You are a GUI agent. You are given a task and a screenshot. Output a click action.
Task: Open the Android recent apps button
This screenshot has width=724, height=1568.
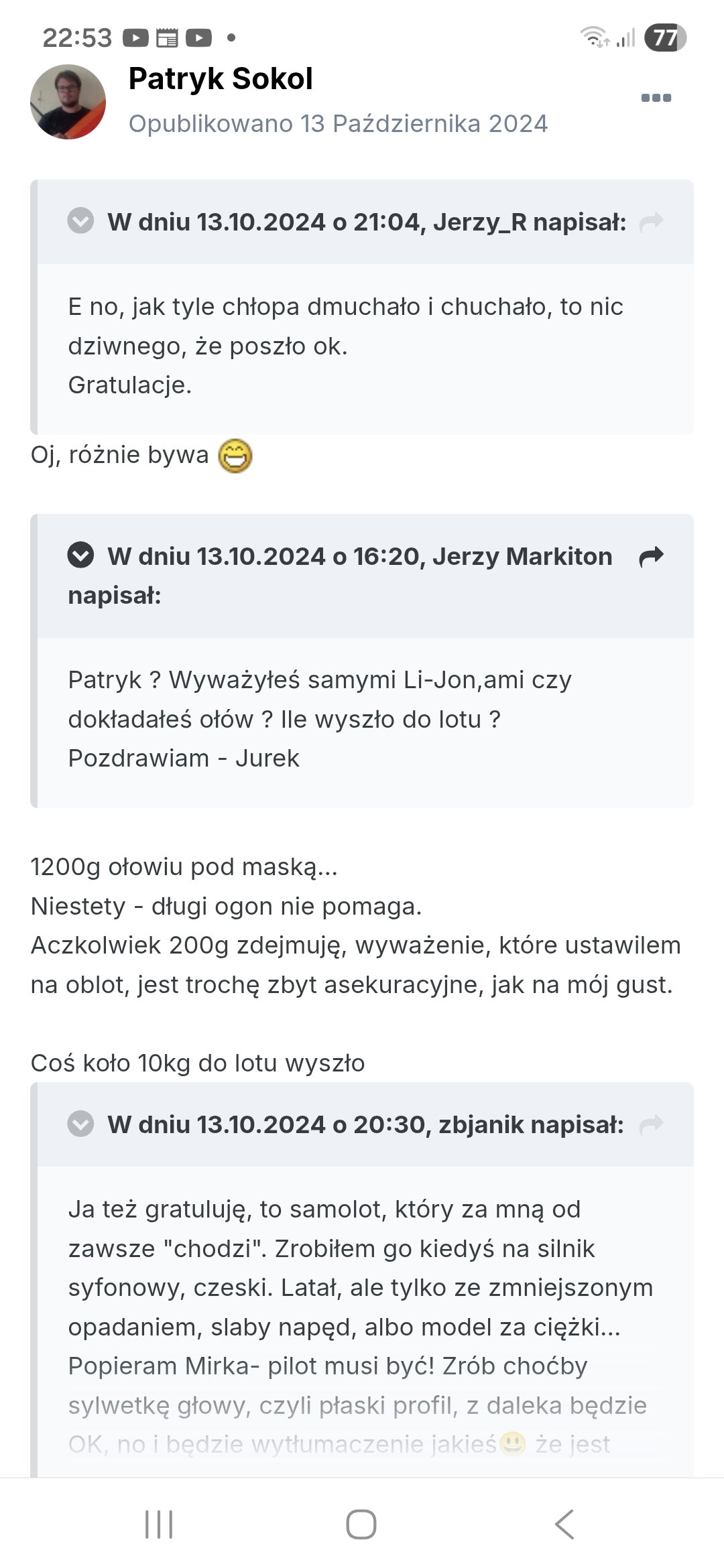point(159,1524)
